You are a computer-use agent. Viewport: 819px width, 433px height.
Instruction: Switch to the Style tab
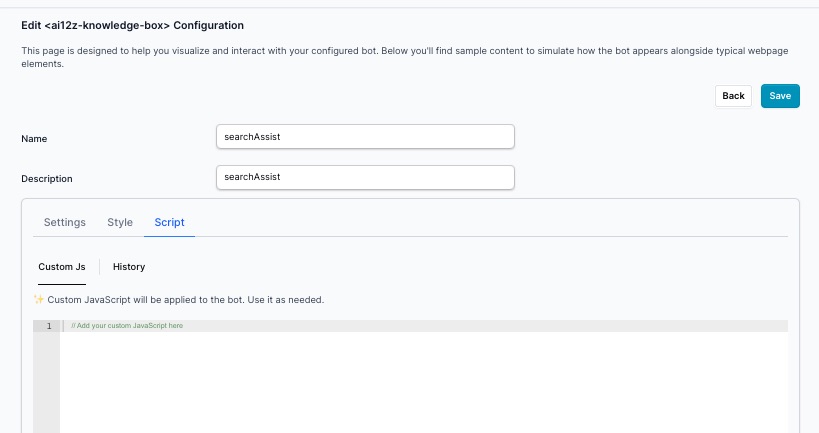coord(120,222)
